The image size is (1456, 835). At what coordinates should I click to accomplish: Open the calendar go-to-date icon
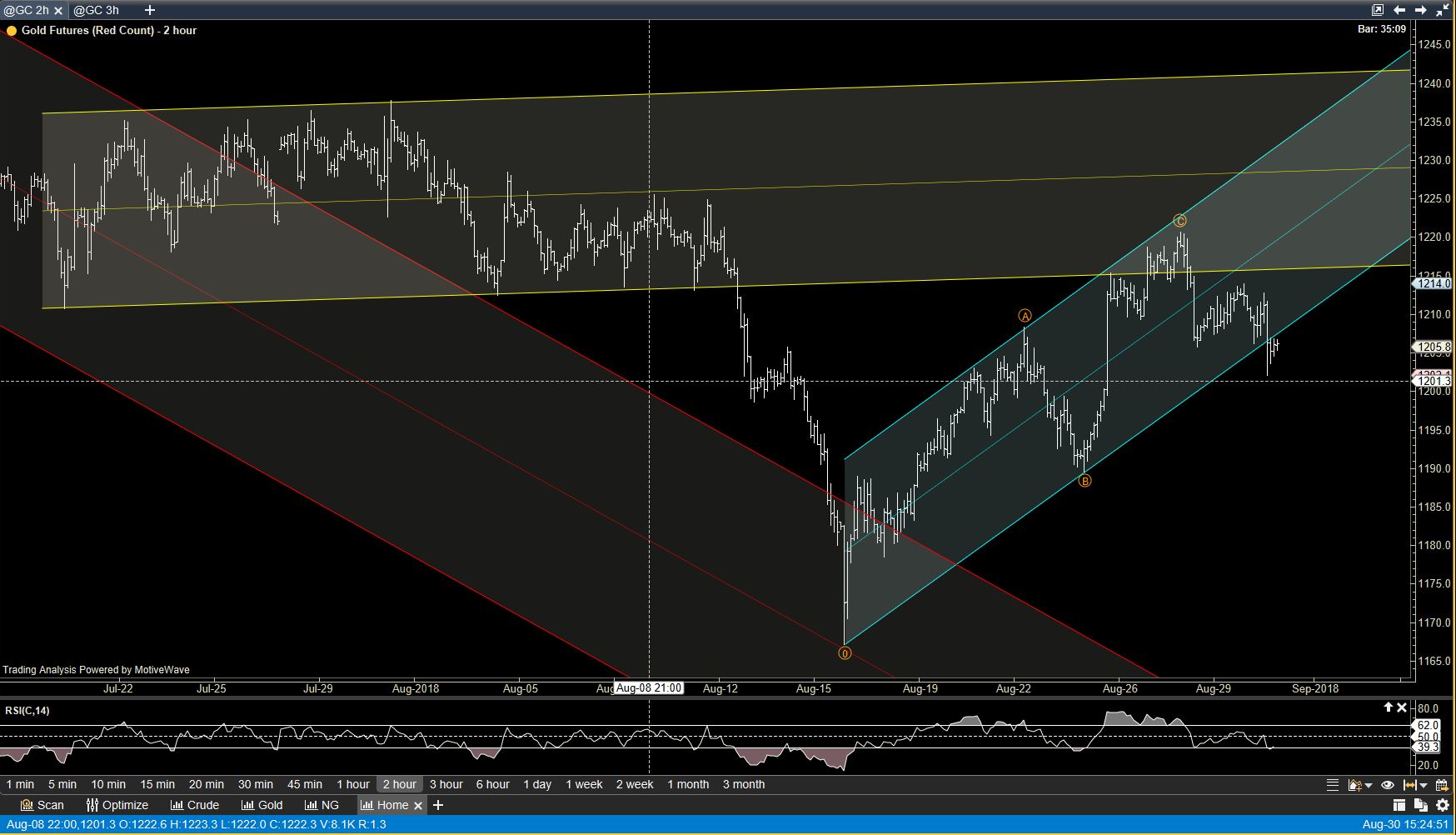(1442, 784)
